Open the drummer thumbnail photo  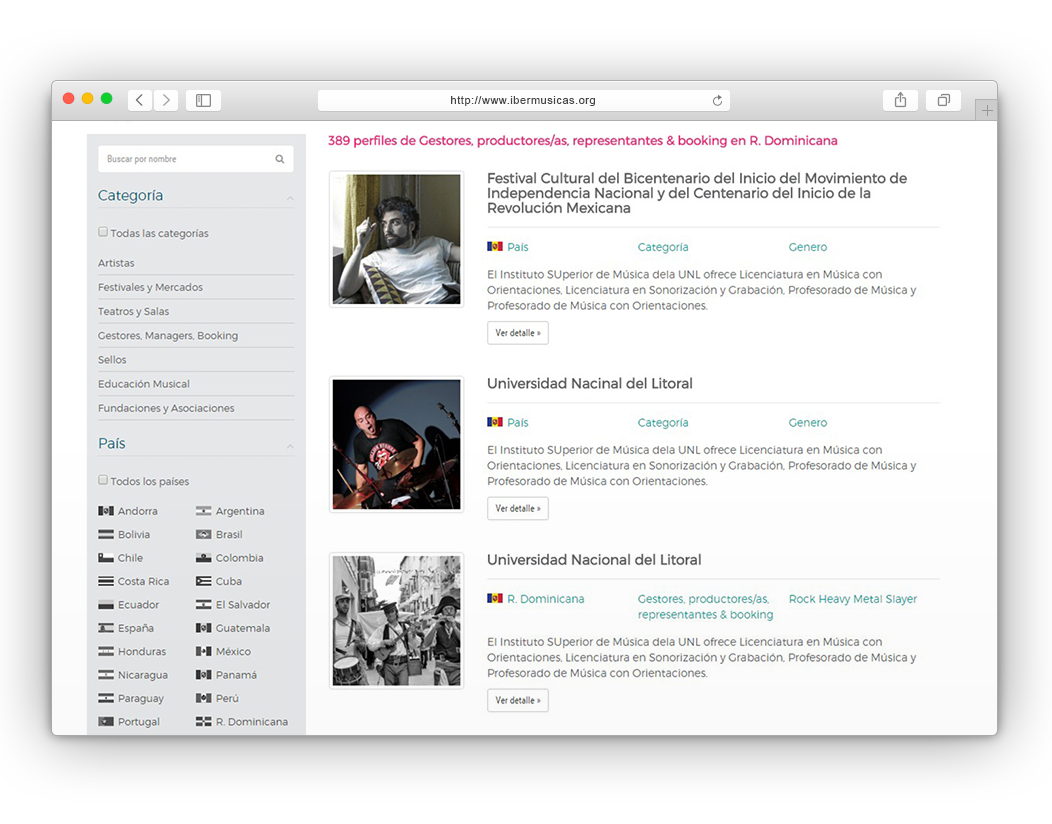coord(397,444)
